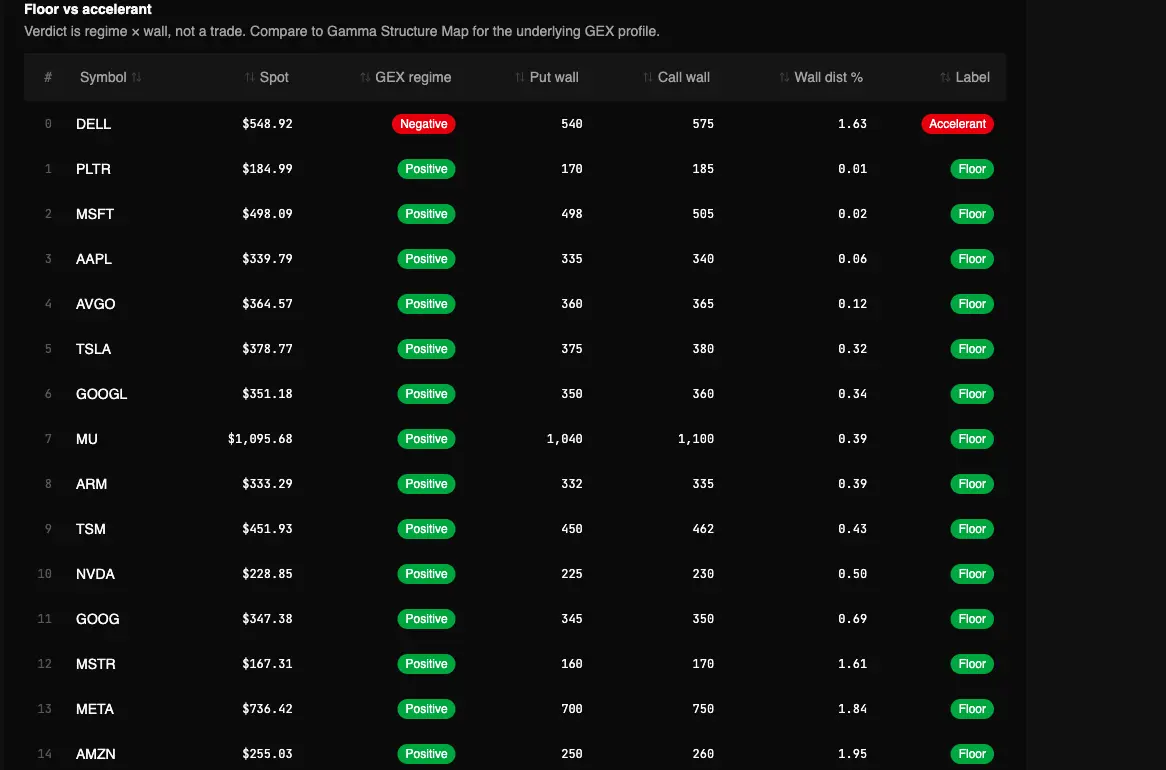Click AAPL's Positive regime badge

point(426,259)
